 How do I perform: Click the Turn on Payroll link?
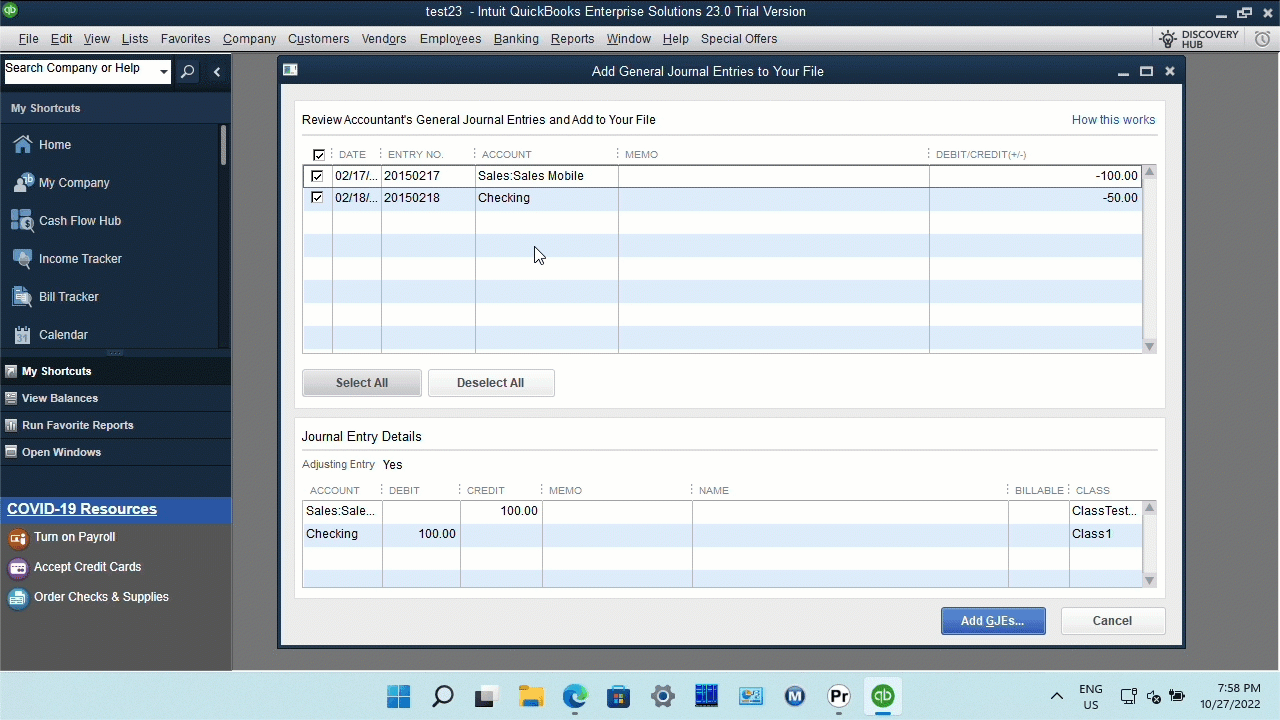75,537
